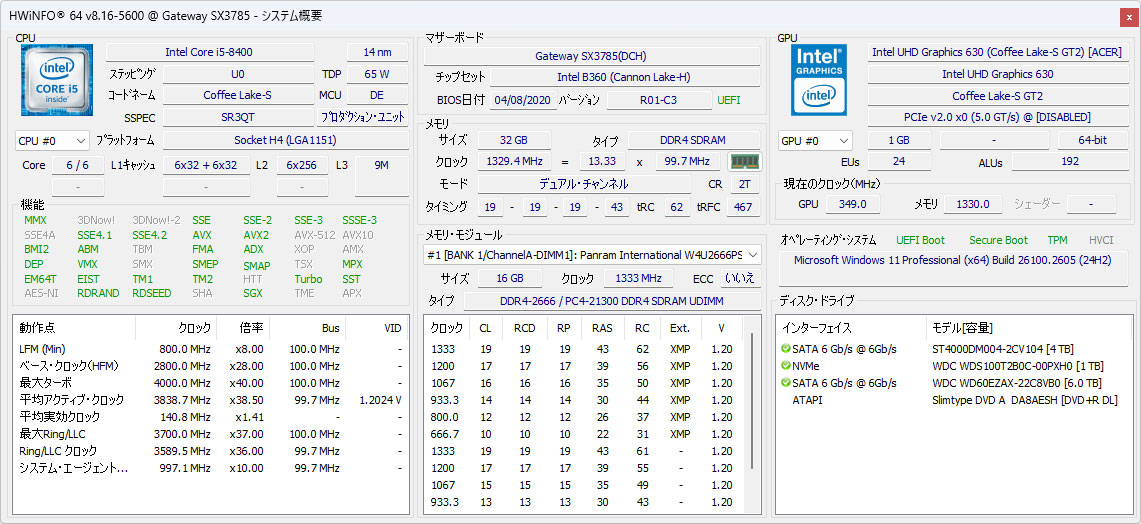Viewport: 1141px width, 524px height.
Task: Click the 65 W TDP value
Action: point(377,74)
